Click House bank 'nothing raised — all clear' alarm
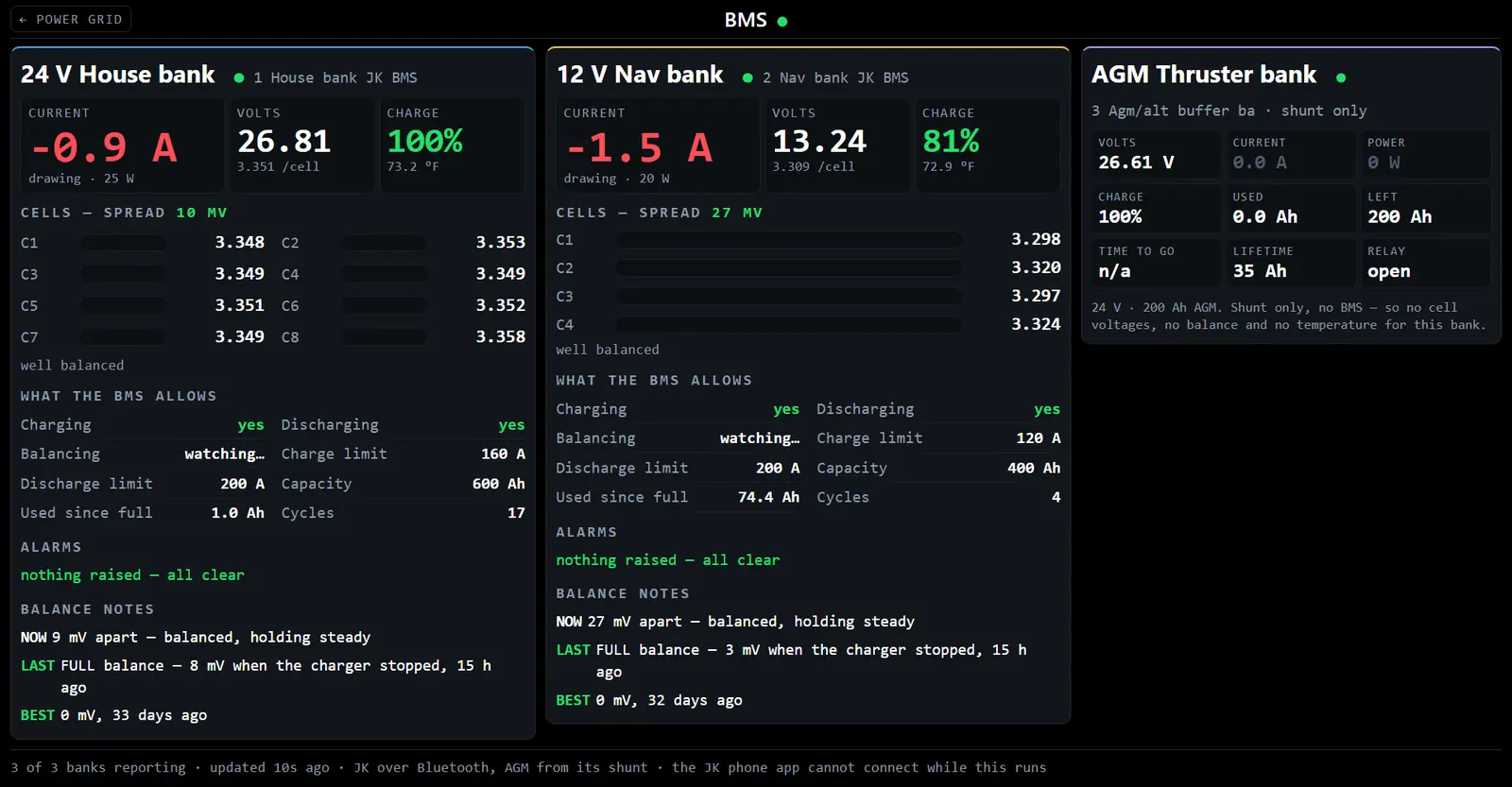Image resolution: width=1512 pixels, height=787 pixels. tap(132, 575)
